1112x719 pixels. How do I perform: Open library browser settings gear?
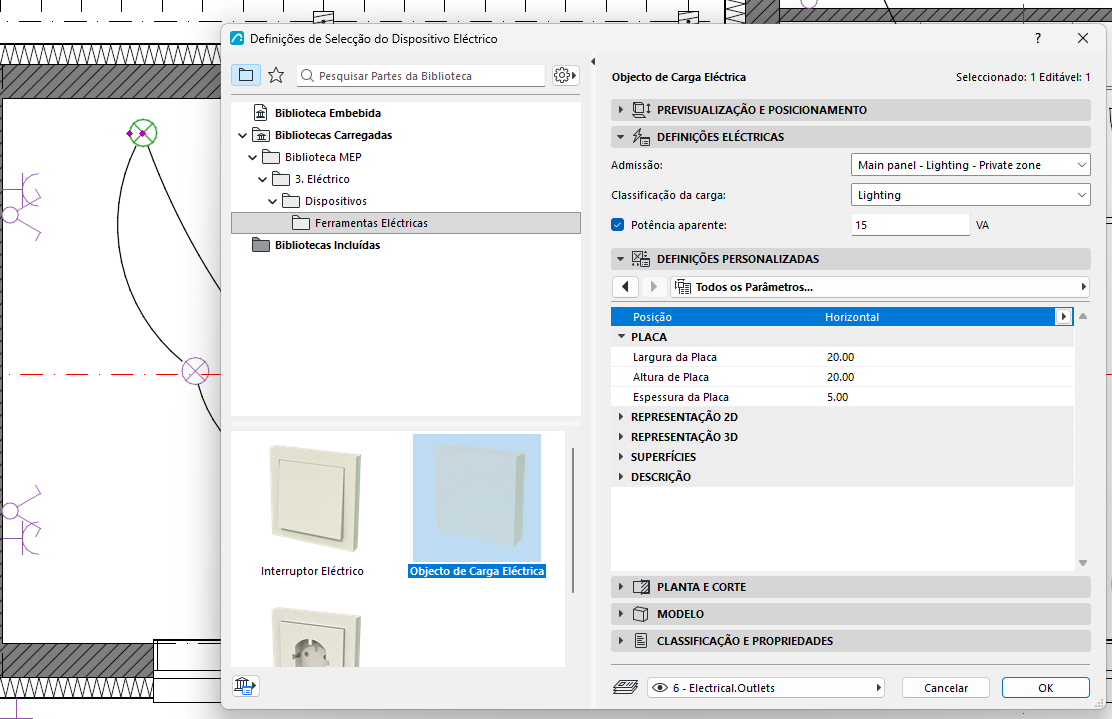pos(565,75)
